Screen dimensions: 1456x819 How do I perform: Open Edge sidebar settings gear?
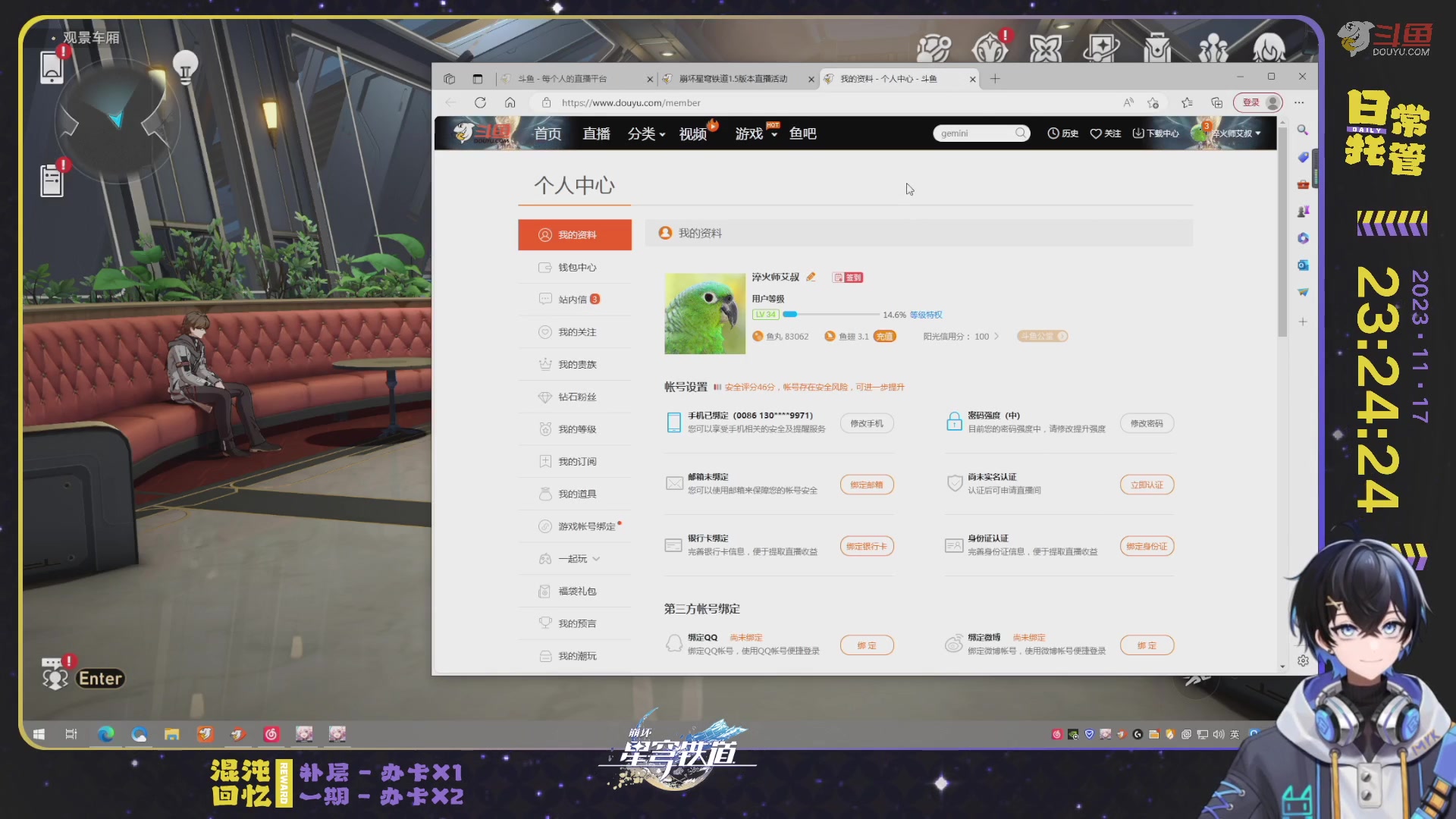pyautogui.click(x=1303, y=661)
